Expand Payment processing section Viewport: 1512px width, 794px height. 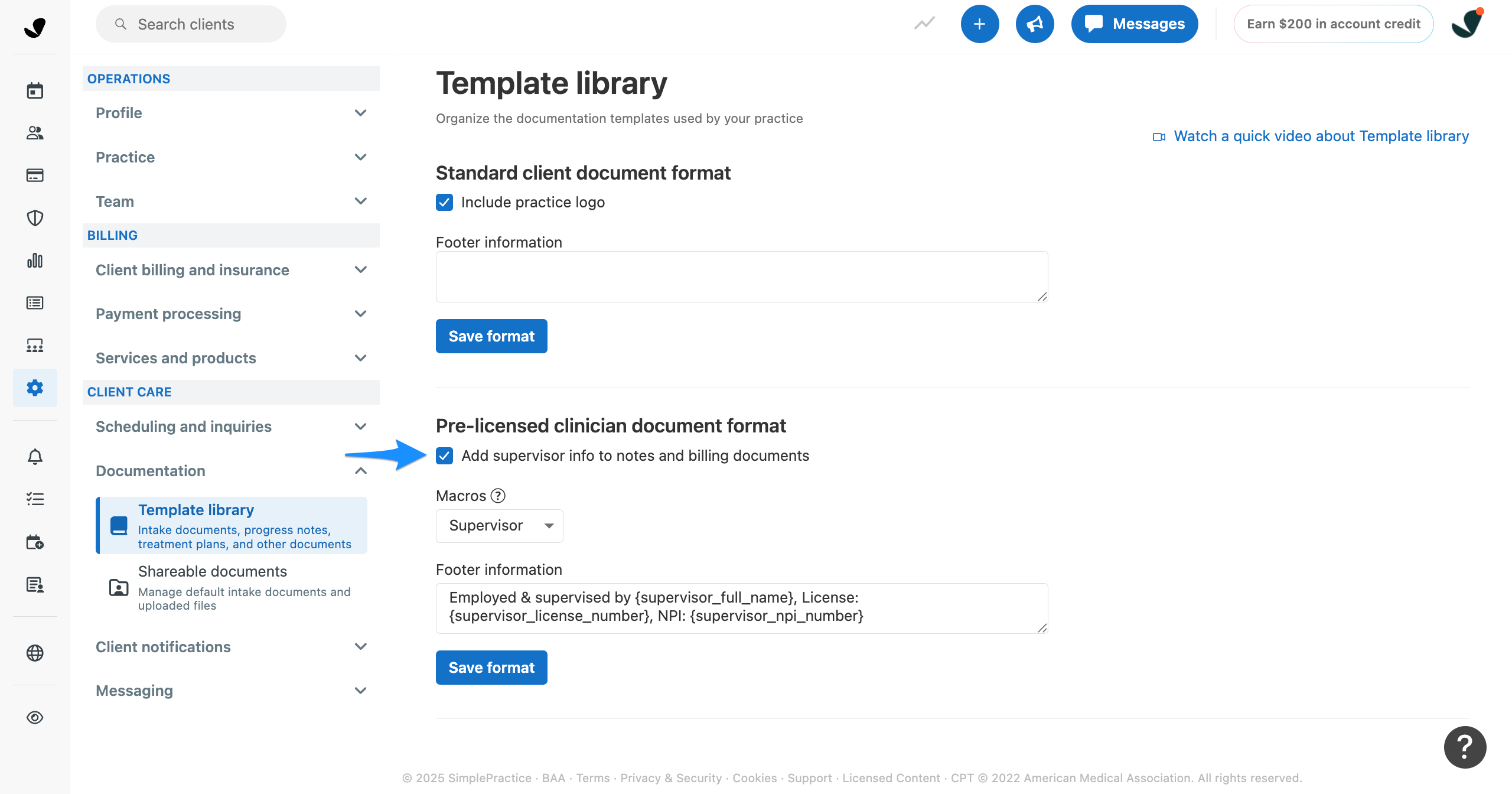[231, 314]
